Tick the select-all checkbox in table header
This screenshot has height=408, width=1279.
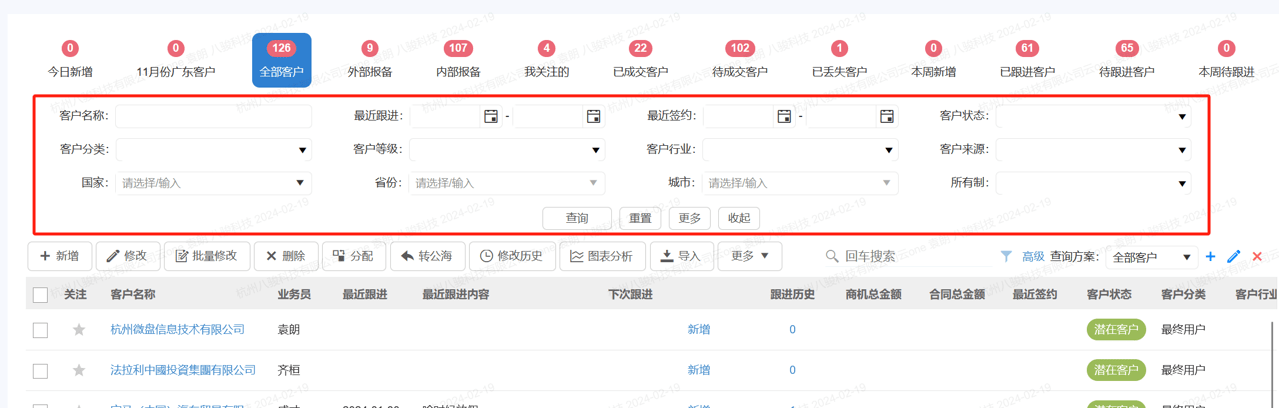41,295
